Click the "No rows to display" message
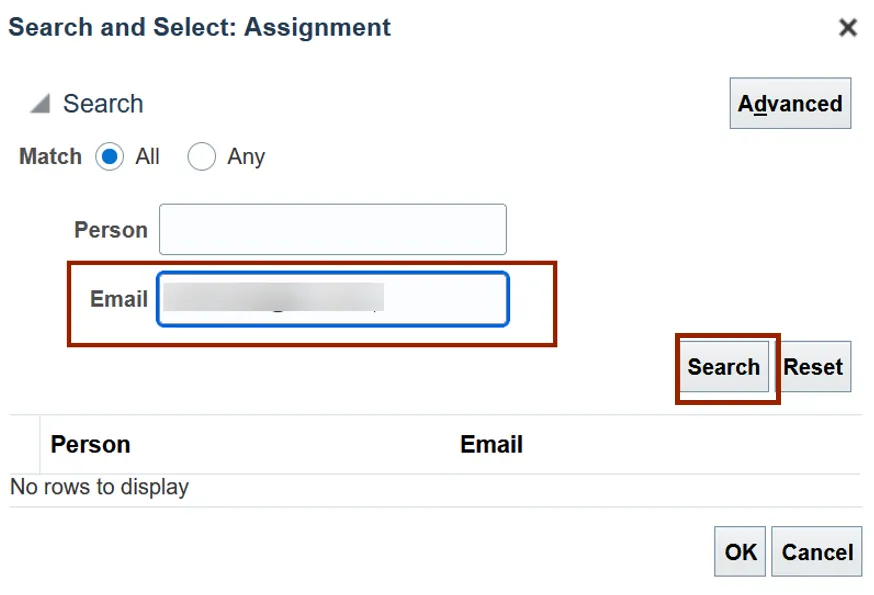 [x=99, y=488]
